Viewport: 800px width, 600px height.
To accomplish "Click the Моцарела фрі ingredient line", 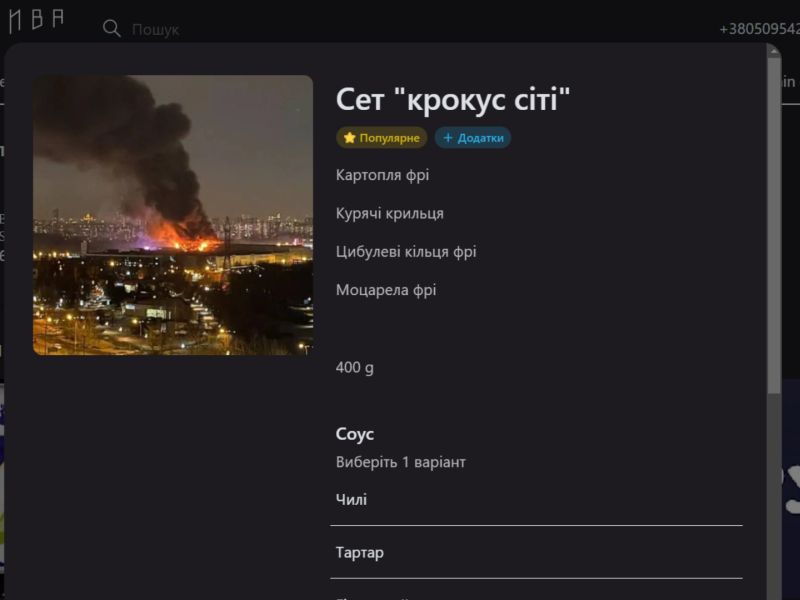I will pyautogui.click(x=386, y=290).
